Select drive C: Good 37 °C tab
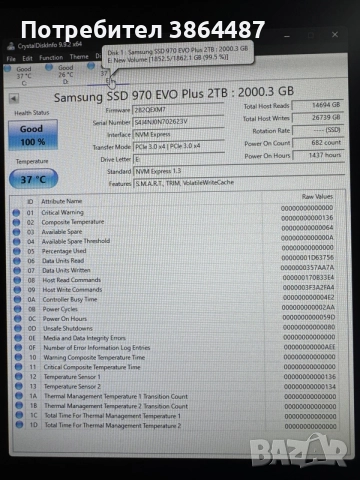 tap(19, 75)
